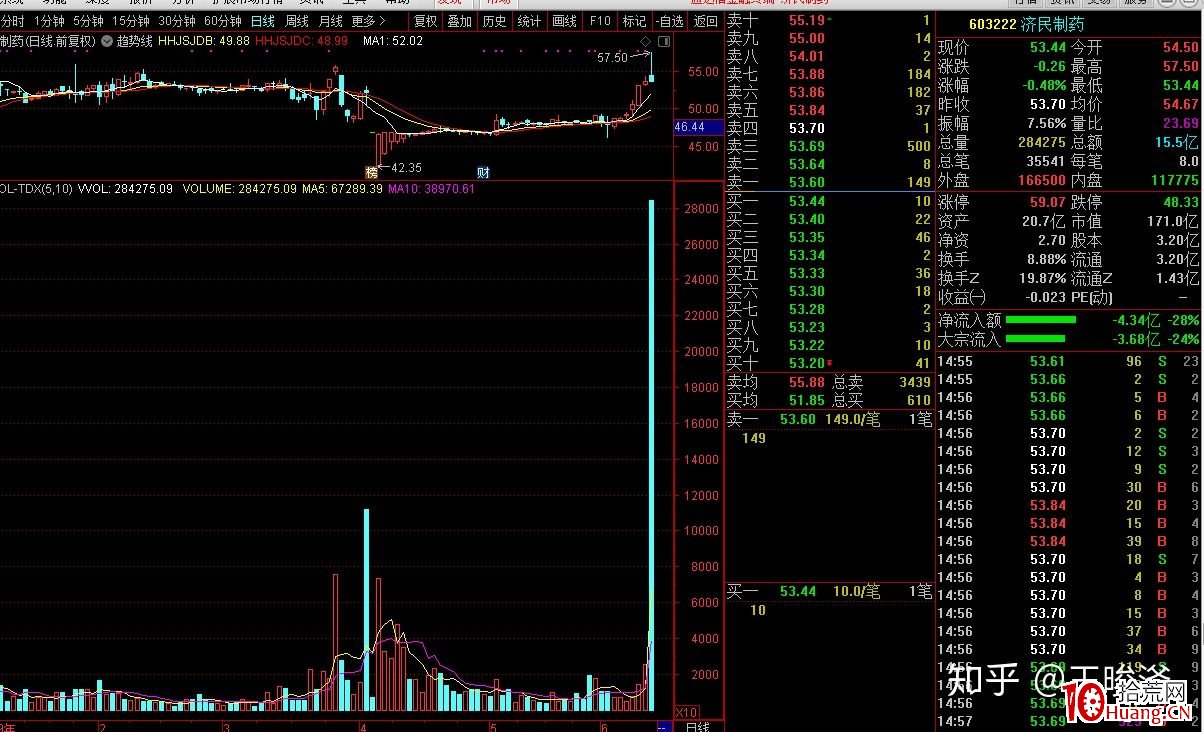Click the 叠加 overlay button
This screenshot has width=1204, height=732.
tap(460, 21)
